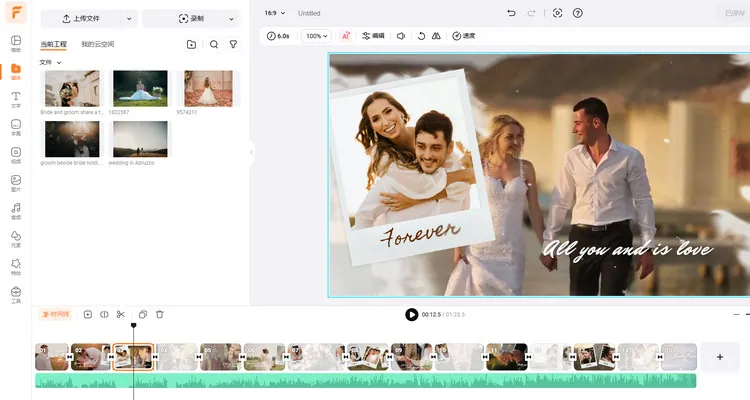
Task: Select timeline scene 02 clip
Action: tap(90, 357)
